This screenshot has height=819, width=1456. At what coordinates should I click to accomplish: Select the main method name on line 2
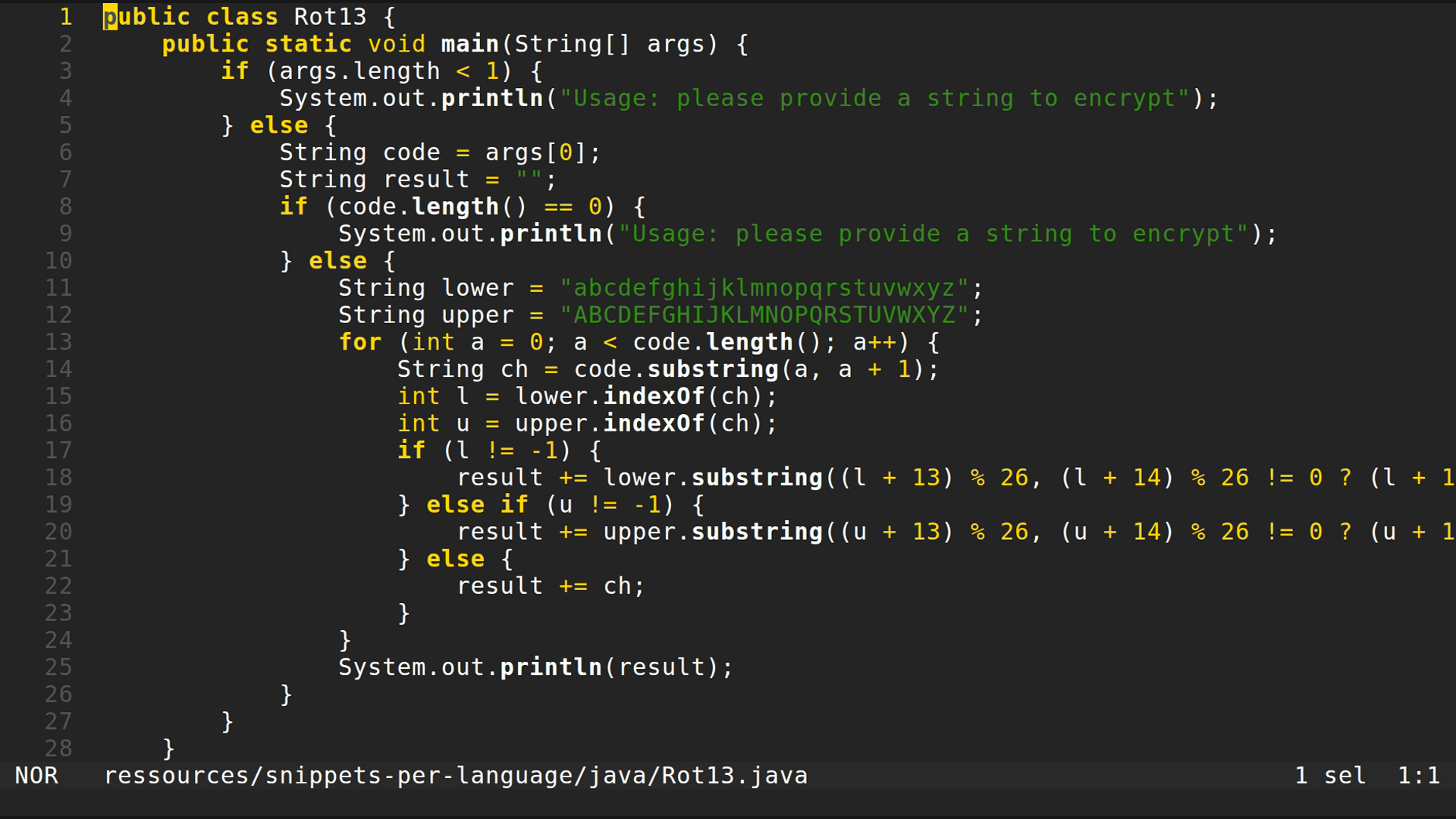pyautogui.click(x=470, y=44)
